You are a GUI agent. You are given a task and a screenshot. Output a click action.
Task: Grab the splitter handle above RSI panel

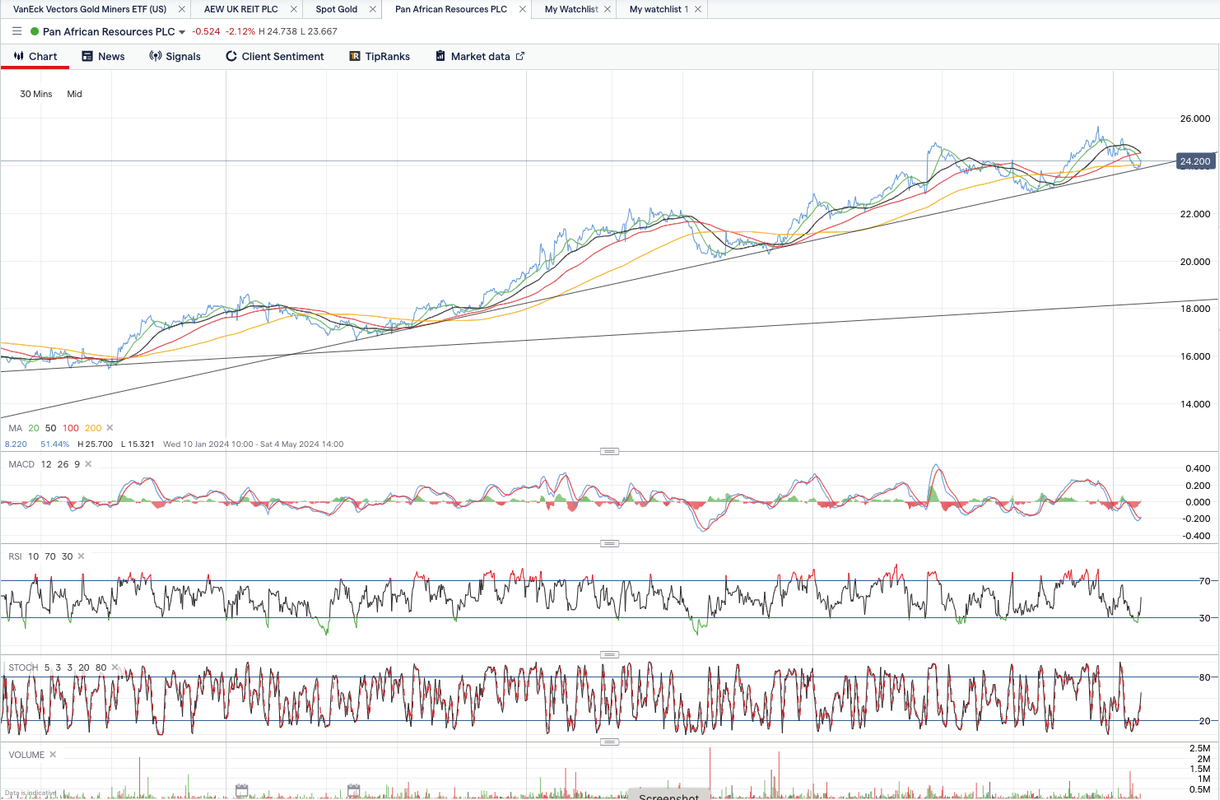click(609, 544)
